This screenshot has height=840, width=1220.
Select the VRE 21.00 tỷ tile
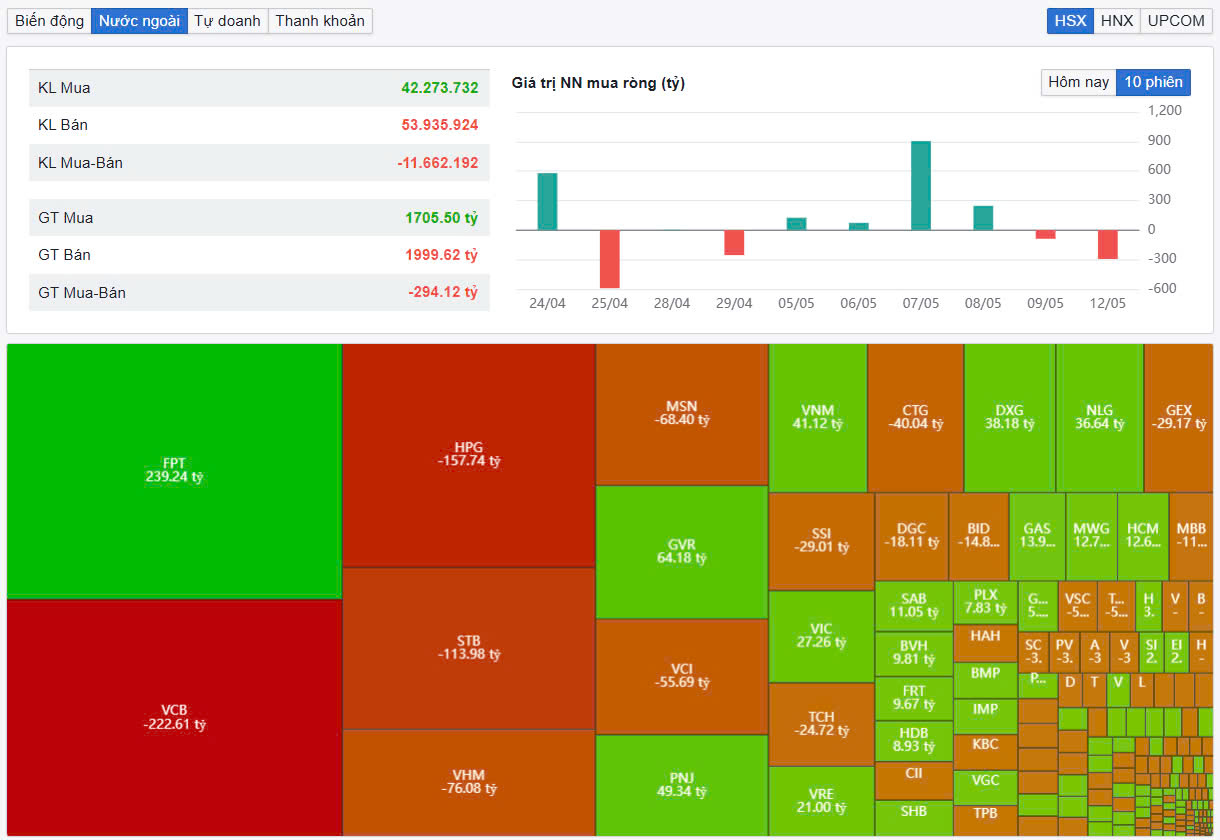tap(821, 801)
